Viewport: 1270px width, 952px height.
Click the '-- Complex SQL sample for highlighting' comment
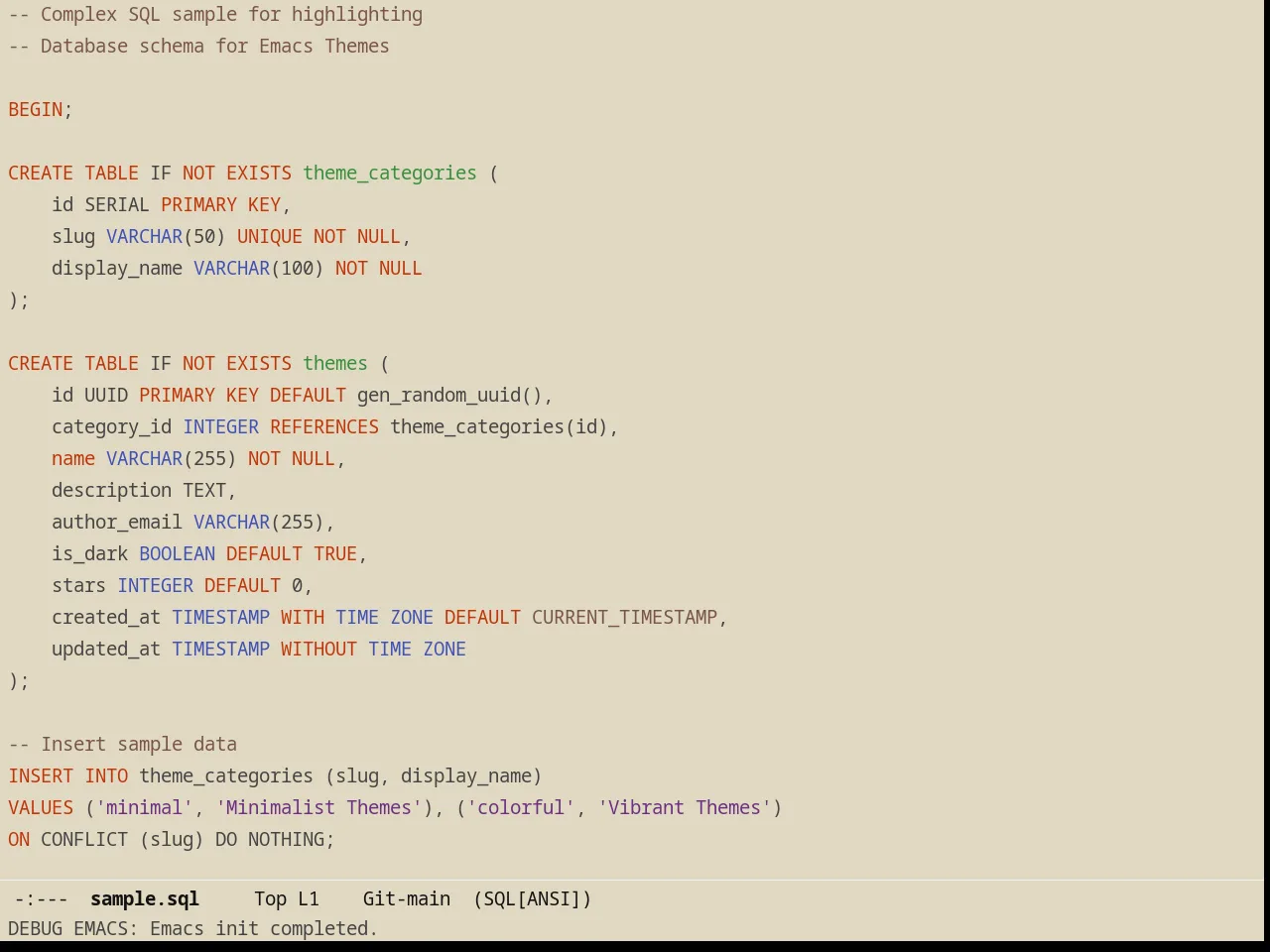215,14
